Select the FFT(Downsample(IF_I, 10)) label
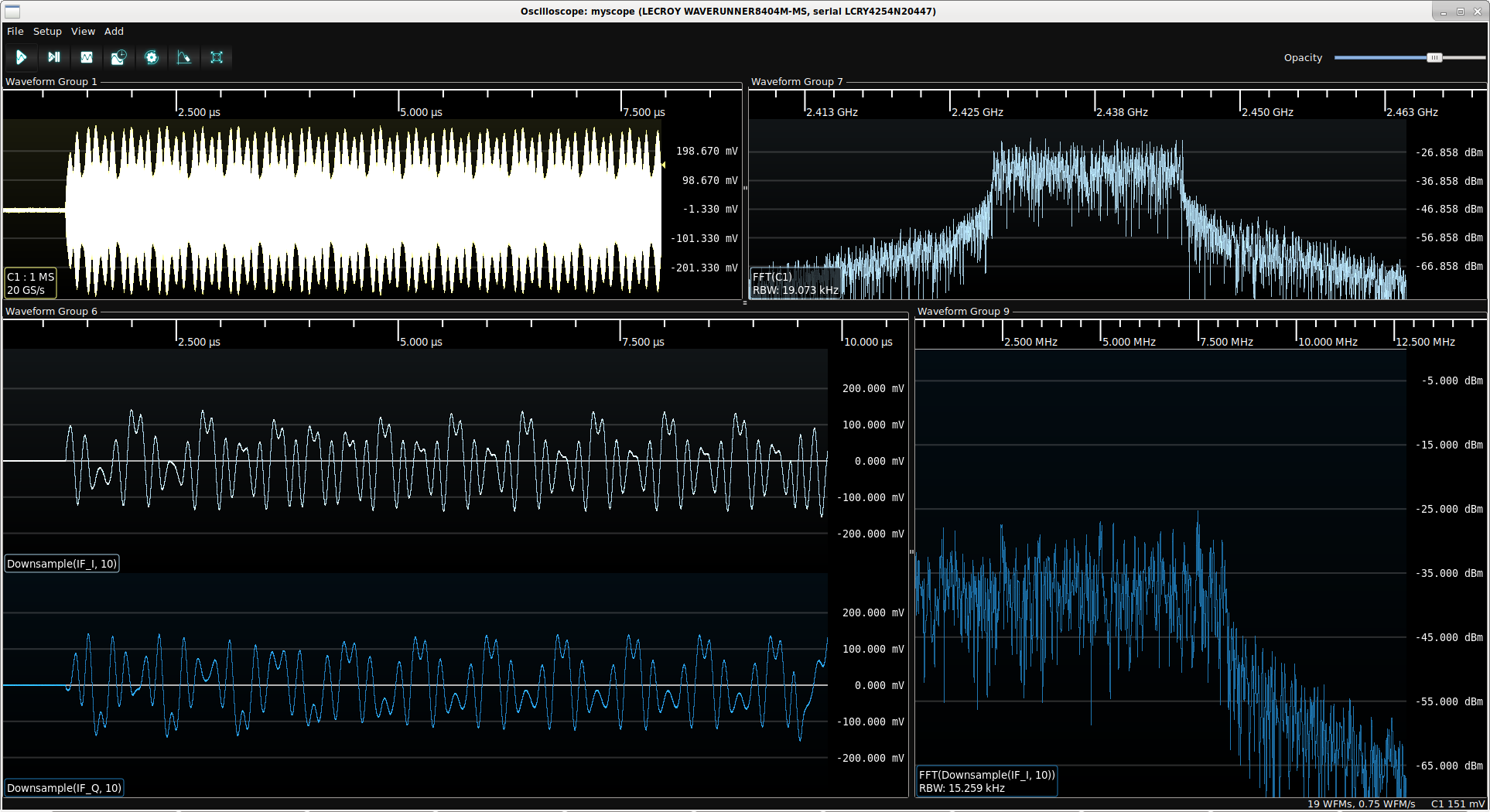 coord(986,781)
